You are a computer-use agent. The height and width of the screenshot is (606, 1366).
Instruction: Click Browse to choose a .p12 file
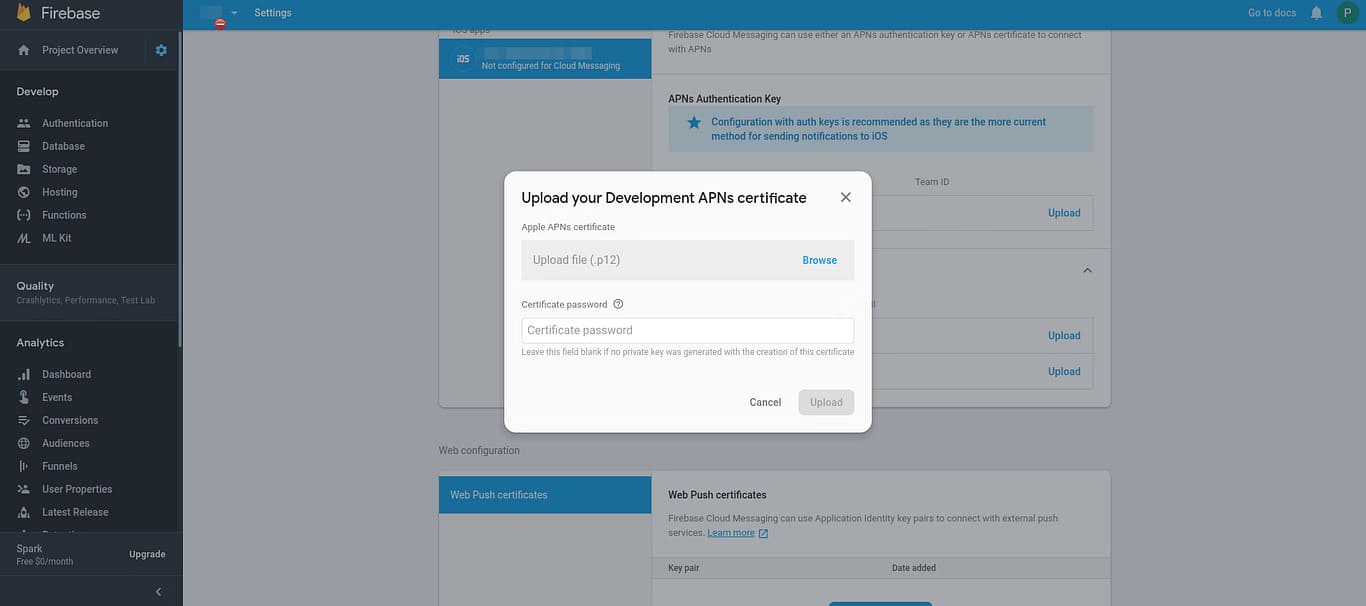[x=819, y=259]
